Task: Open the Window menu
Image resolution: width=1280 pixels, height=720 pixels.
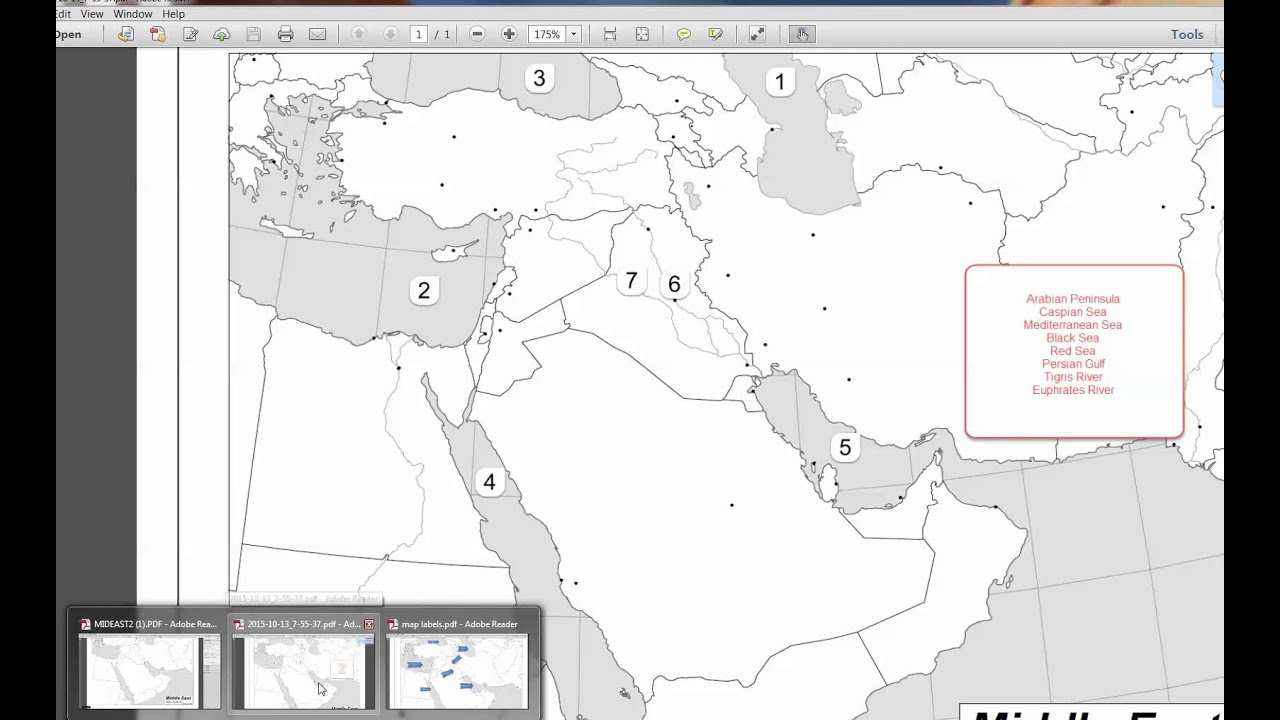Action: [x=132, y=14]
